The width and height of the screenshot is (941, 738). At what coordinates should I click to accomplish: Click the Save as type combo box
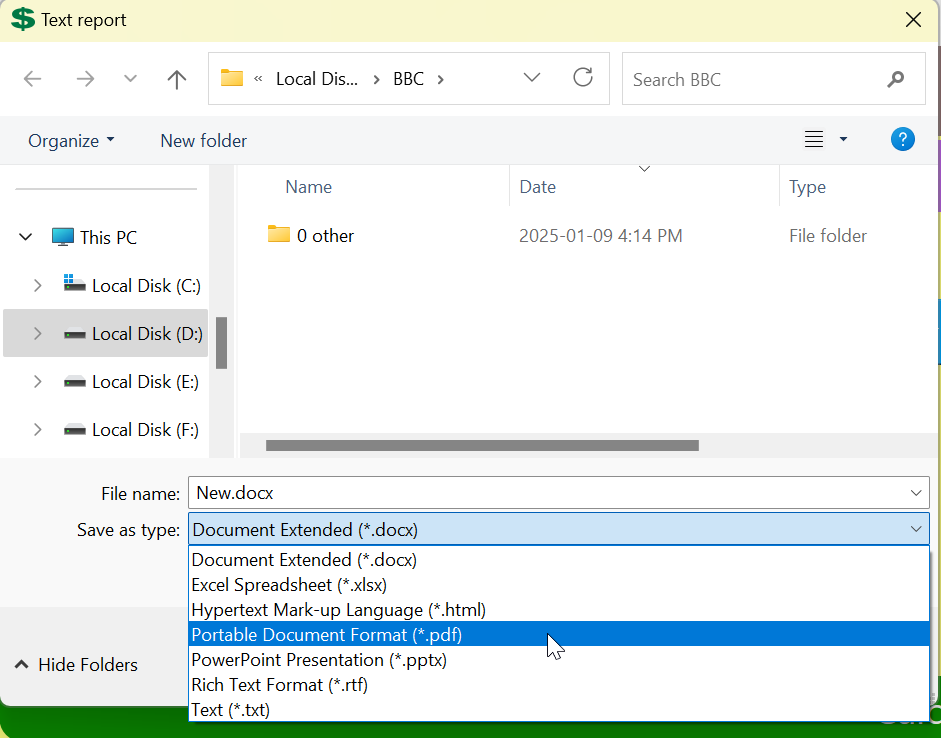559,529
